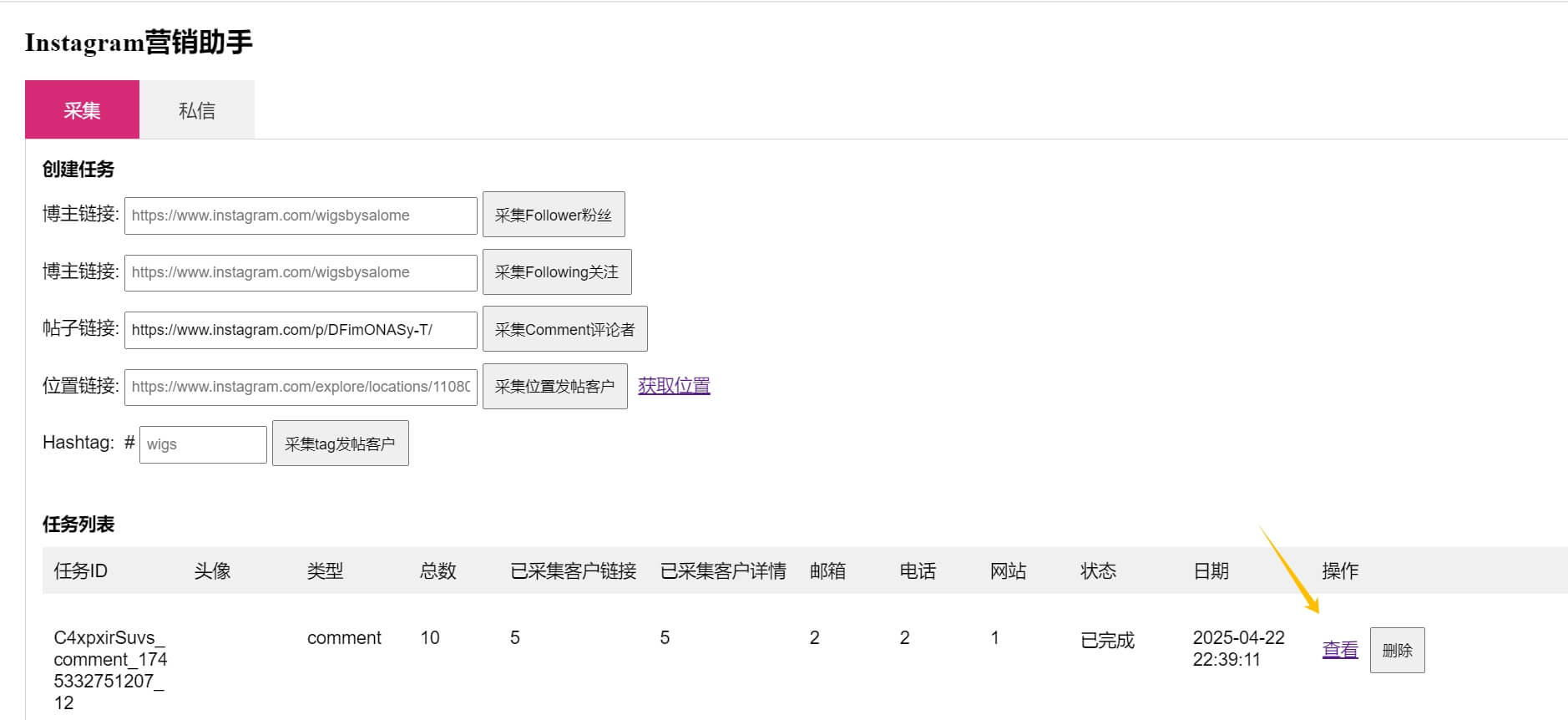1568x720 pixels.
Task: Switch to the 采集 tab
Action: pyautogui.click(x=82, y=109)
